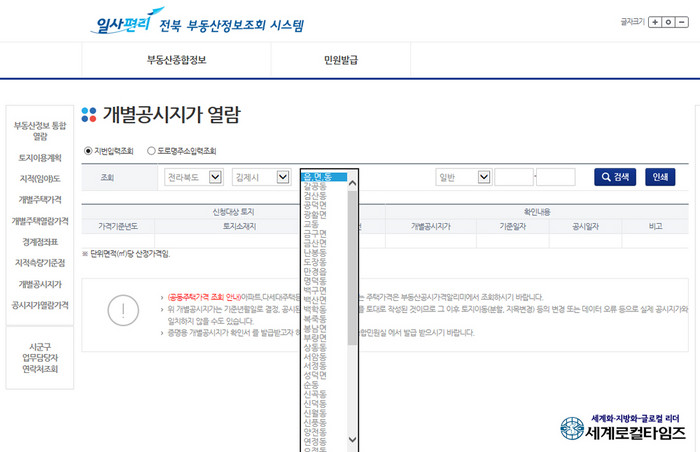Reset font size with the circle button
This screenshot has height=452, width=700.
pos(668,21)
